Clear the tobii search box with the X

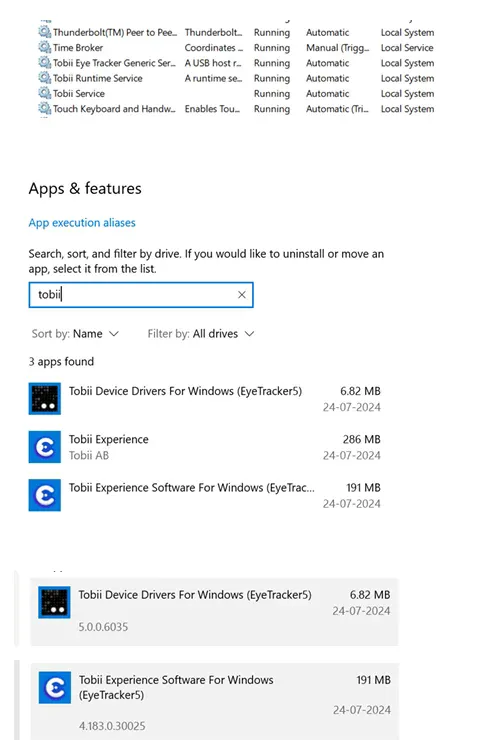242,295
